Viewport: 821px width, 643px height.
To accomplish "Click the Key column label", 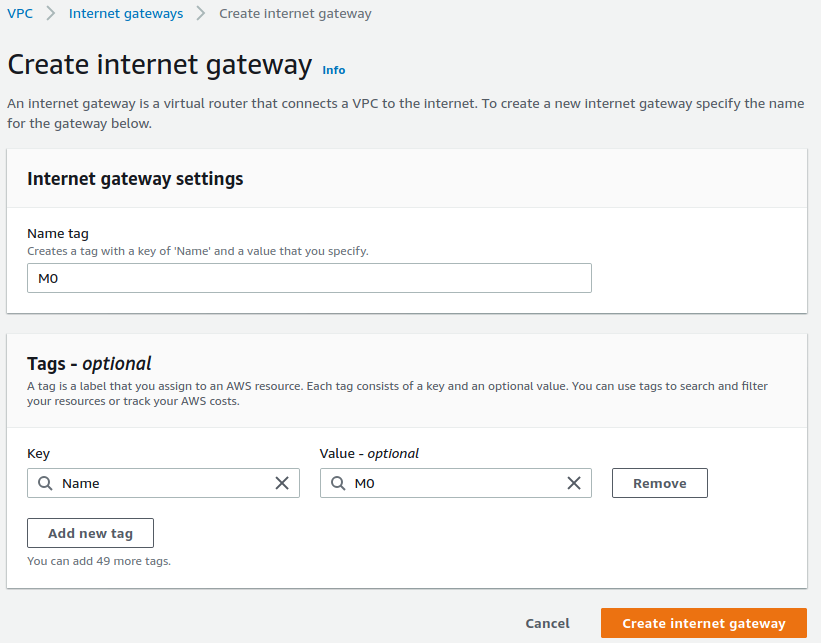I will (38, 453).
